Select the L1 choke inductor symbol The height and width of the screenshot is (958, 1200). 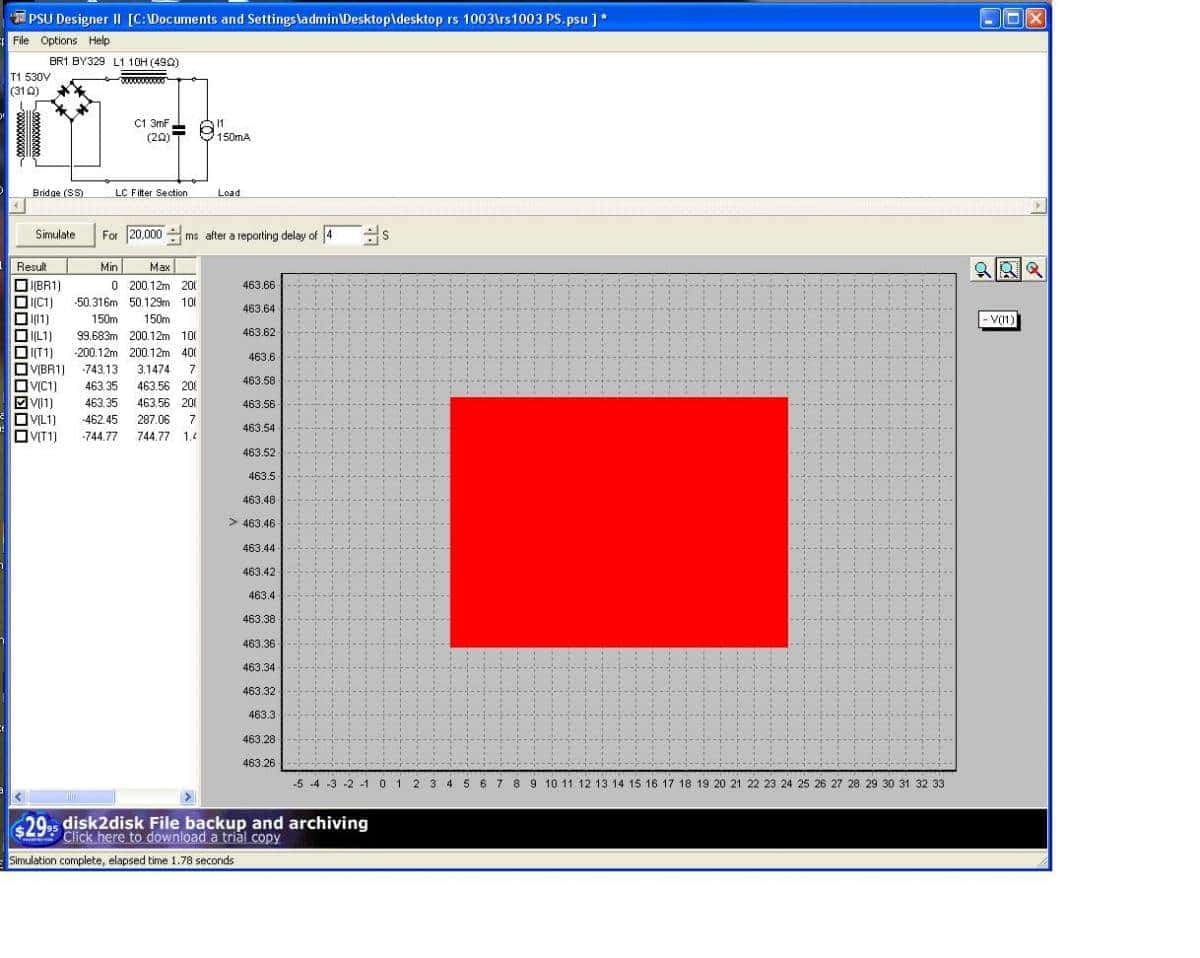click(x=143, y=77)
